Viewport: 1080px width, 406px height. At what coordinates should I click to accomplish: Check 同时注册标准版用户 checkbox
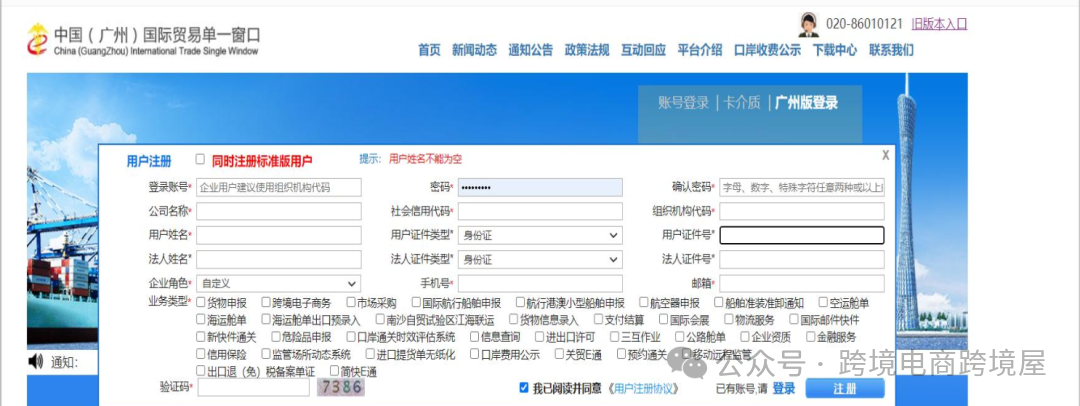[x=200, y=159]
